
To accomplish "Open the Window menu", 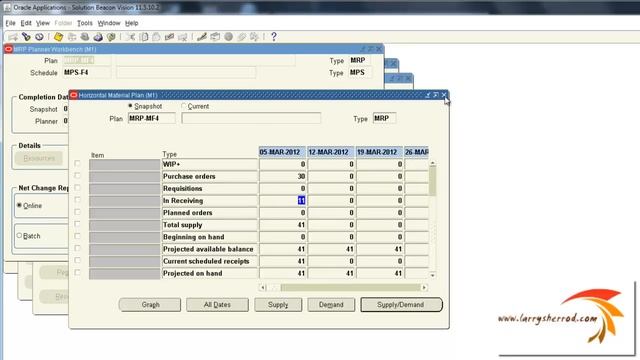I will point(109,23).
